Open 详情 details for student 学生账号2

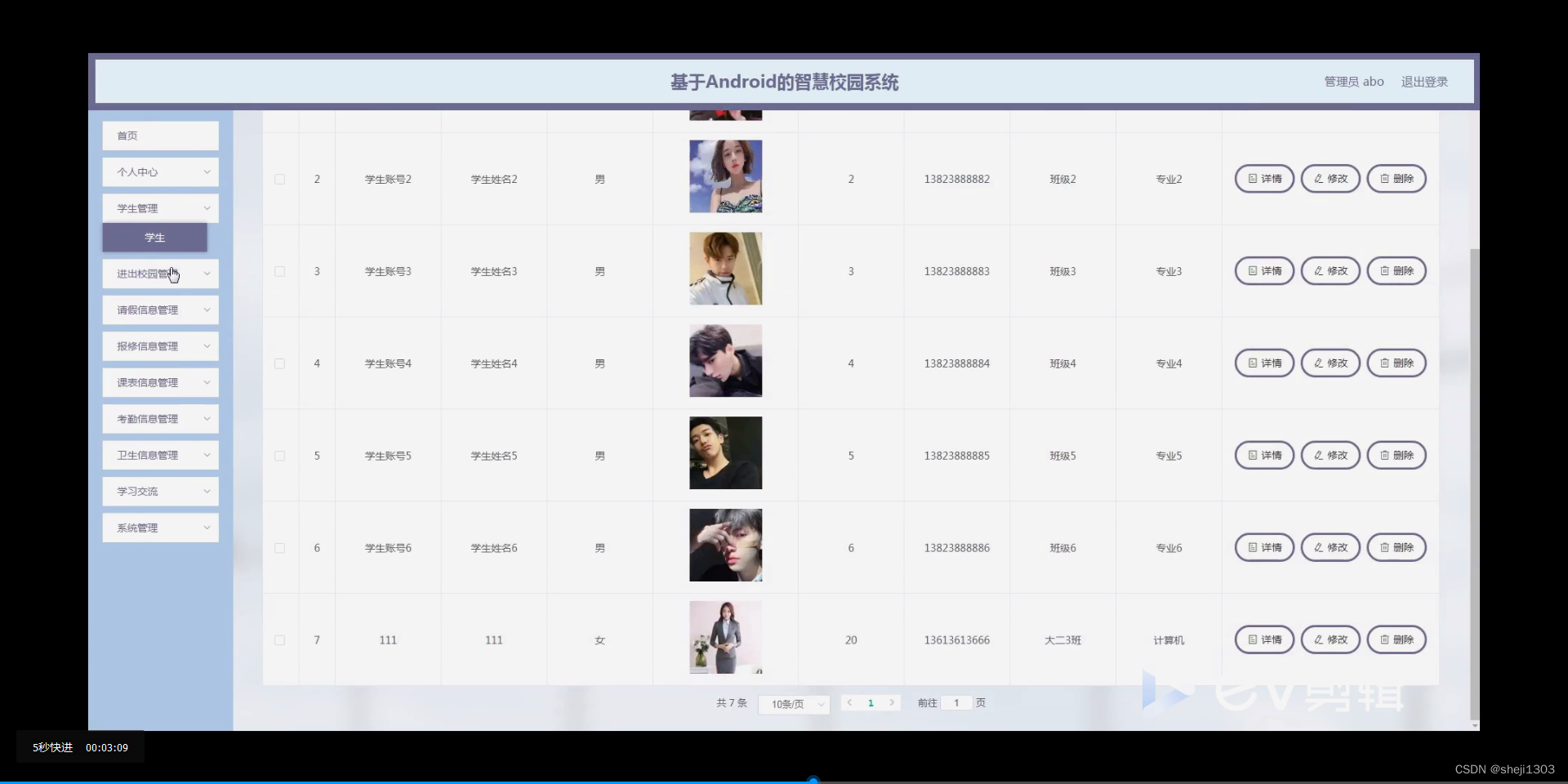tap(1263, 178)
